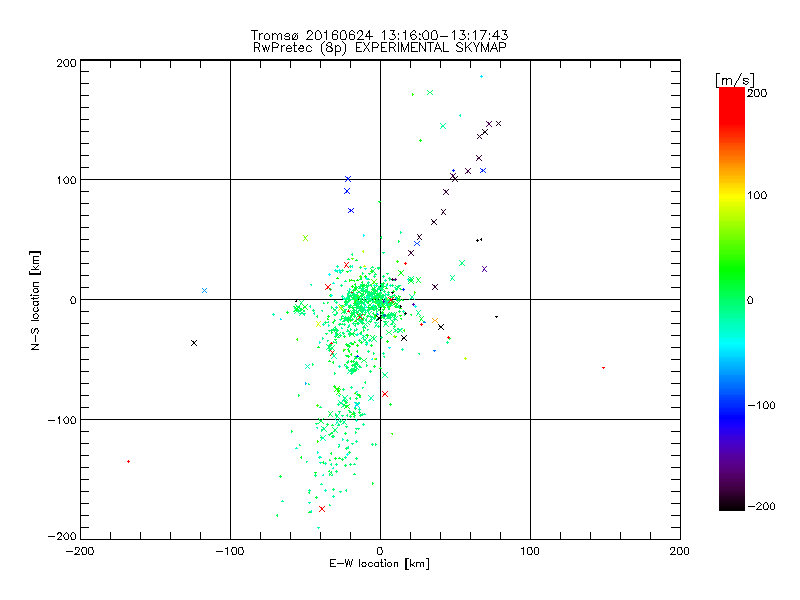This screenshot has width=800, height=600.
Task: Click the y-axis tick label '-100'
Action: tap(62, 420)
